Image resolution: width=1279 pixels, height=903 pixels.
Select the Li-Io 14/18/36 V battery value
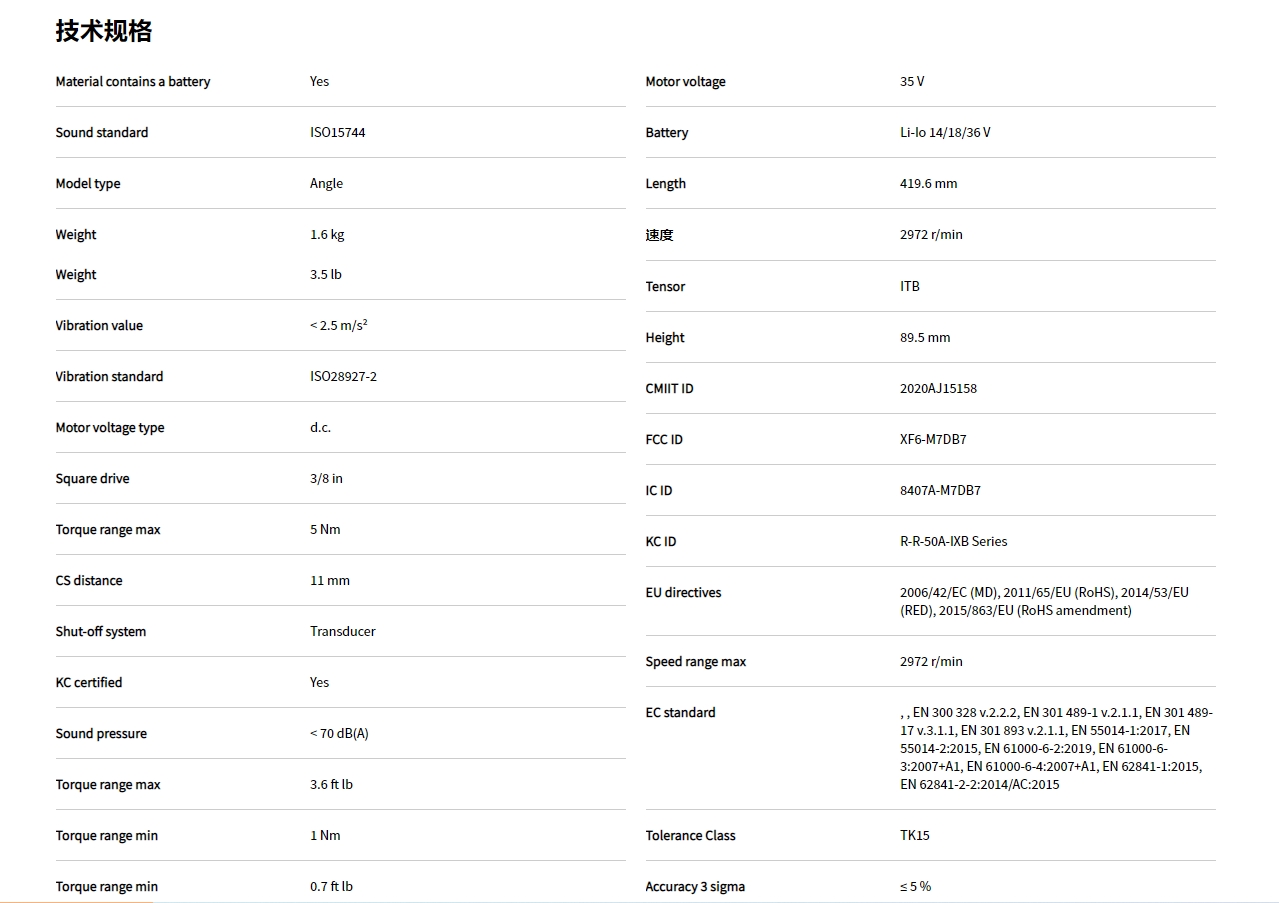click(945, 132)
